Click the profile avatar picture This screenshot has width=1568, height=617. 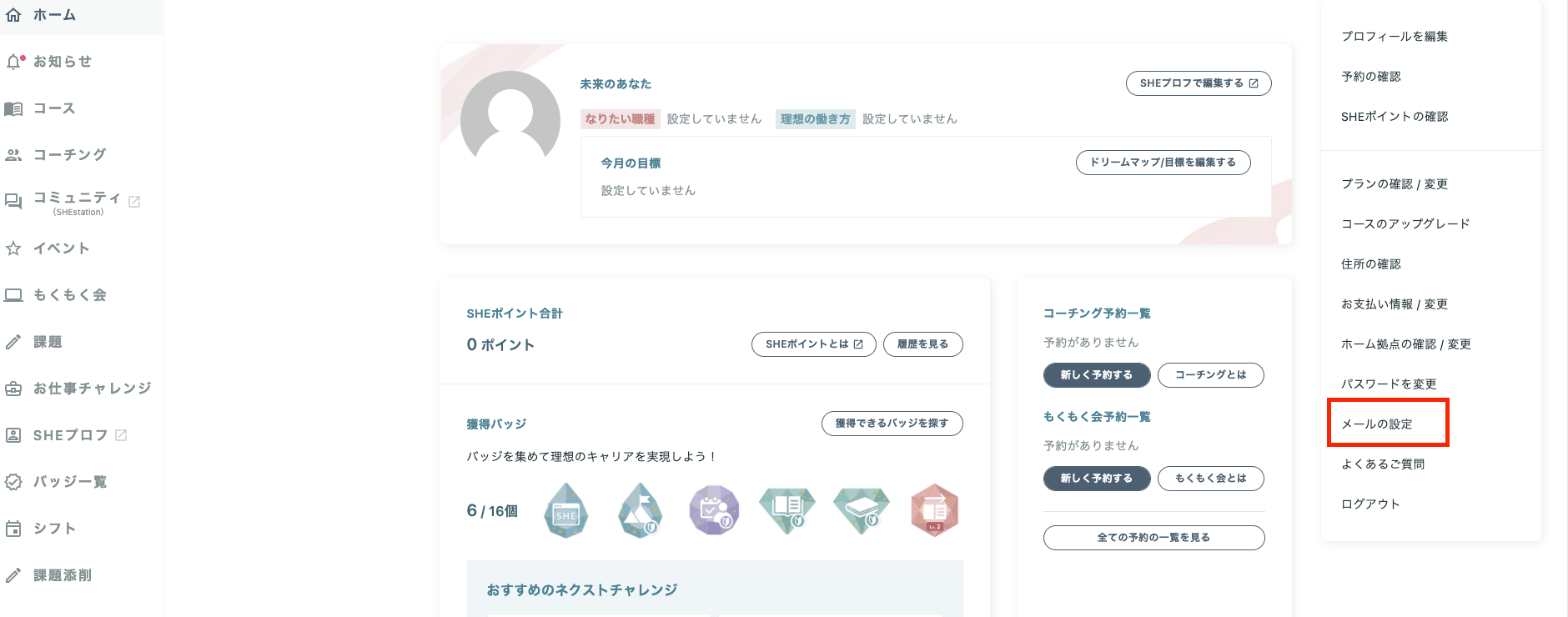pos(510,119)
